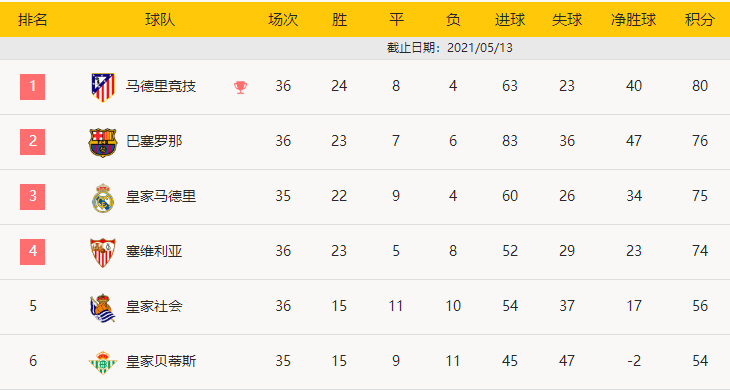Click the Real Madrid club crest
Screen dimensions: 730x390
(102, 197)
